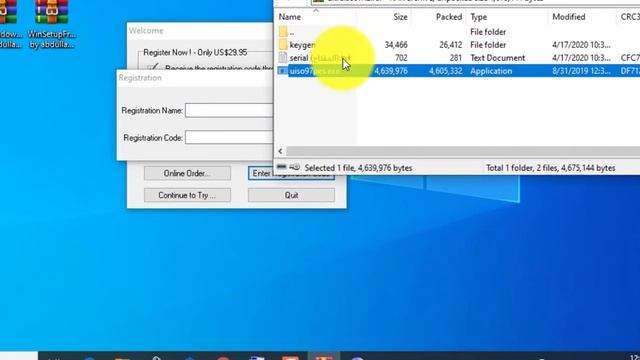Click the Registration dialog title bar
This screenshot has height=360, width=640.
195,78
